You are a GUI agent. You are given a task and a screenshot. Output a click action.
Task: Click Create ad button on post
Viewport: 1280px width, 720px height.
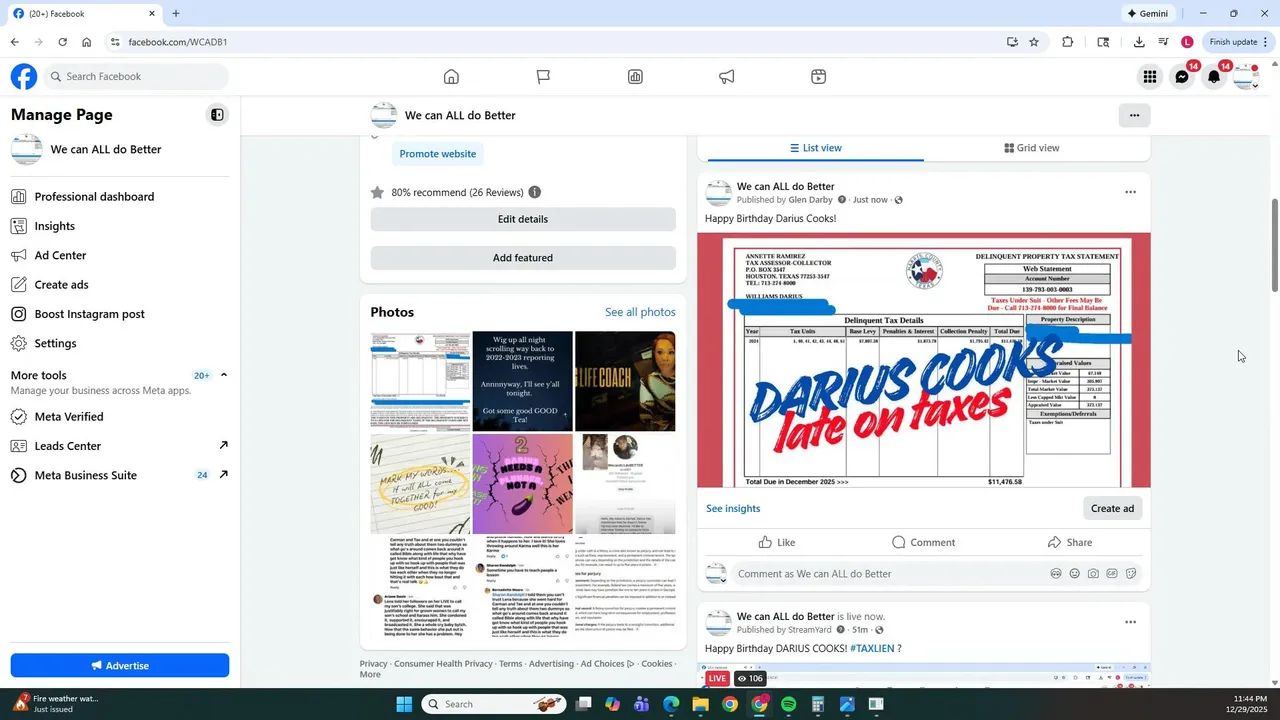click(x=1112, y=508)
